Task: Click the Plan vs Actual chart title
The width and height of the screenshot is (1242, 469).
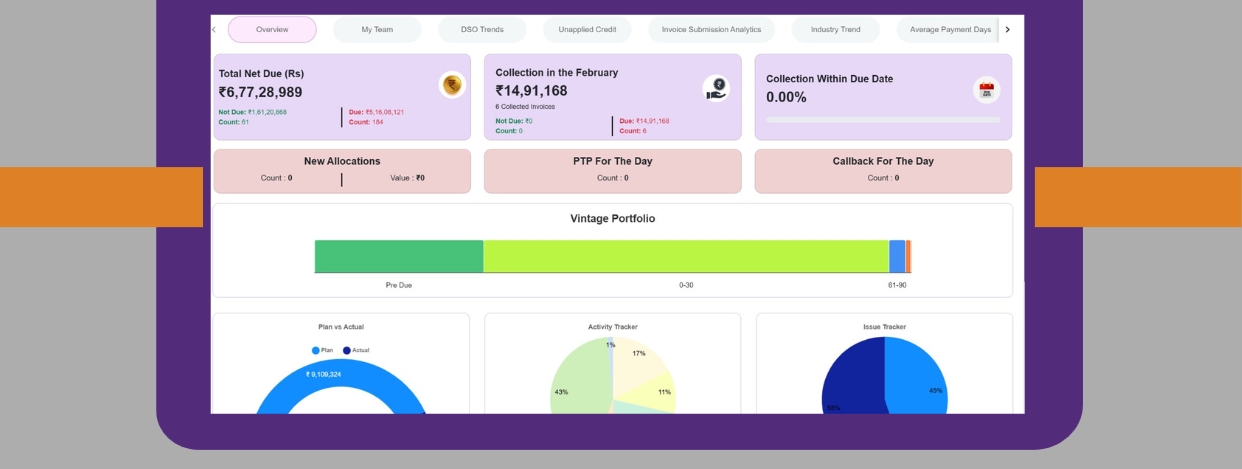Action: point(341,327)
